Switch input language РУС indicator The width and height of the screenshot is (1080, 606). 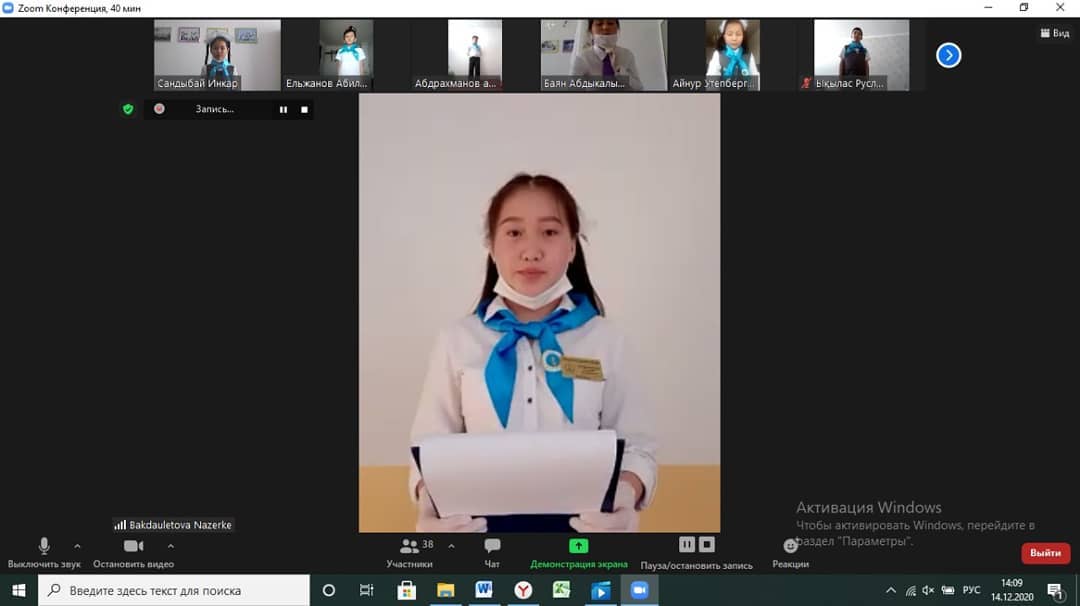(971, 590)
